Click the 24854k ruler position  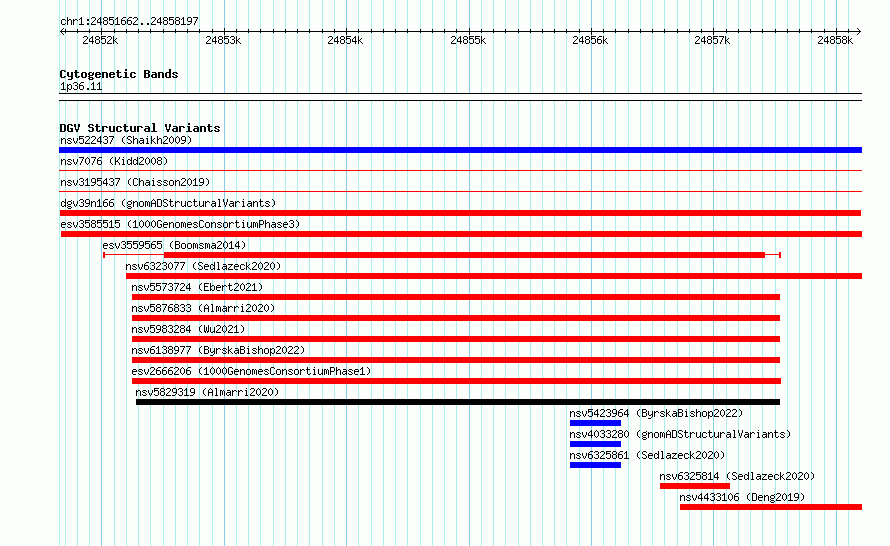345,40
